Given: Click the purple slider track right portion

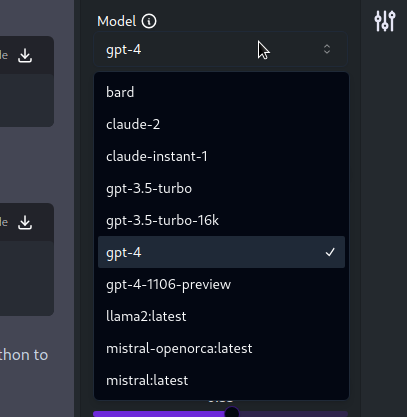Looking at the screenshot, I should [293, 414].
